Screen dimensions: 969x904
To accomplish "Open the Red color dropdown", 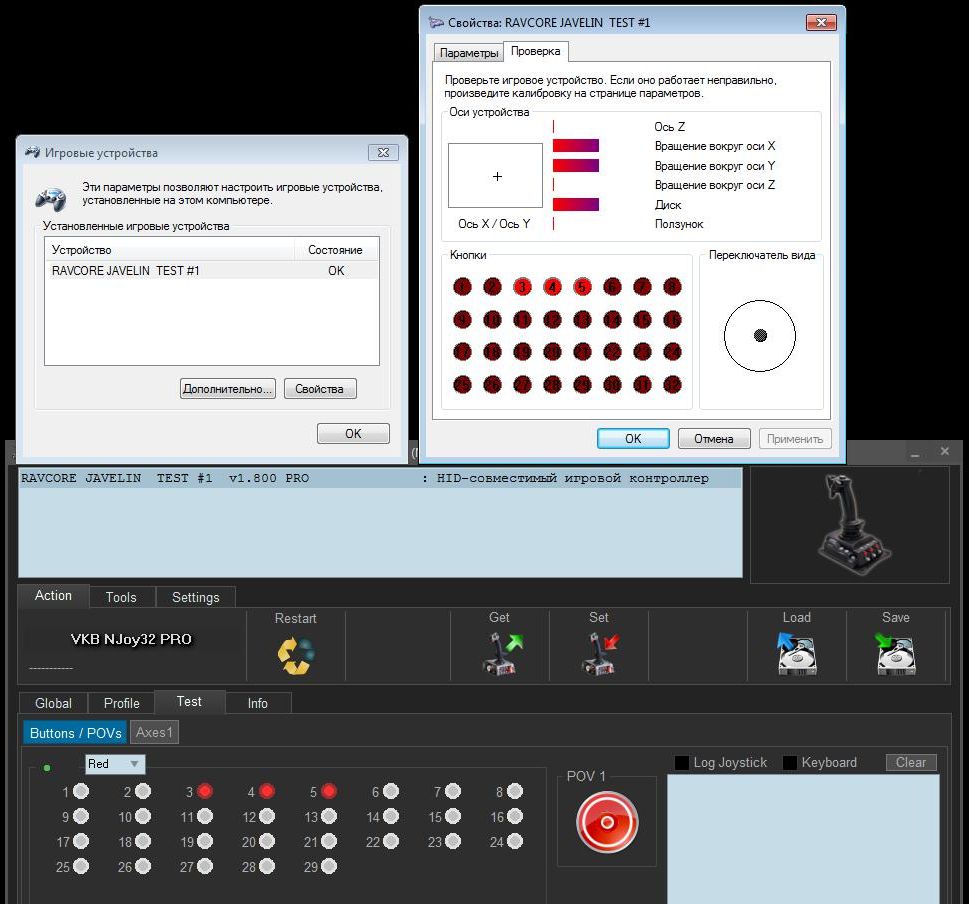I will [x=115, y=764].
